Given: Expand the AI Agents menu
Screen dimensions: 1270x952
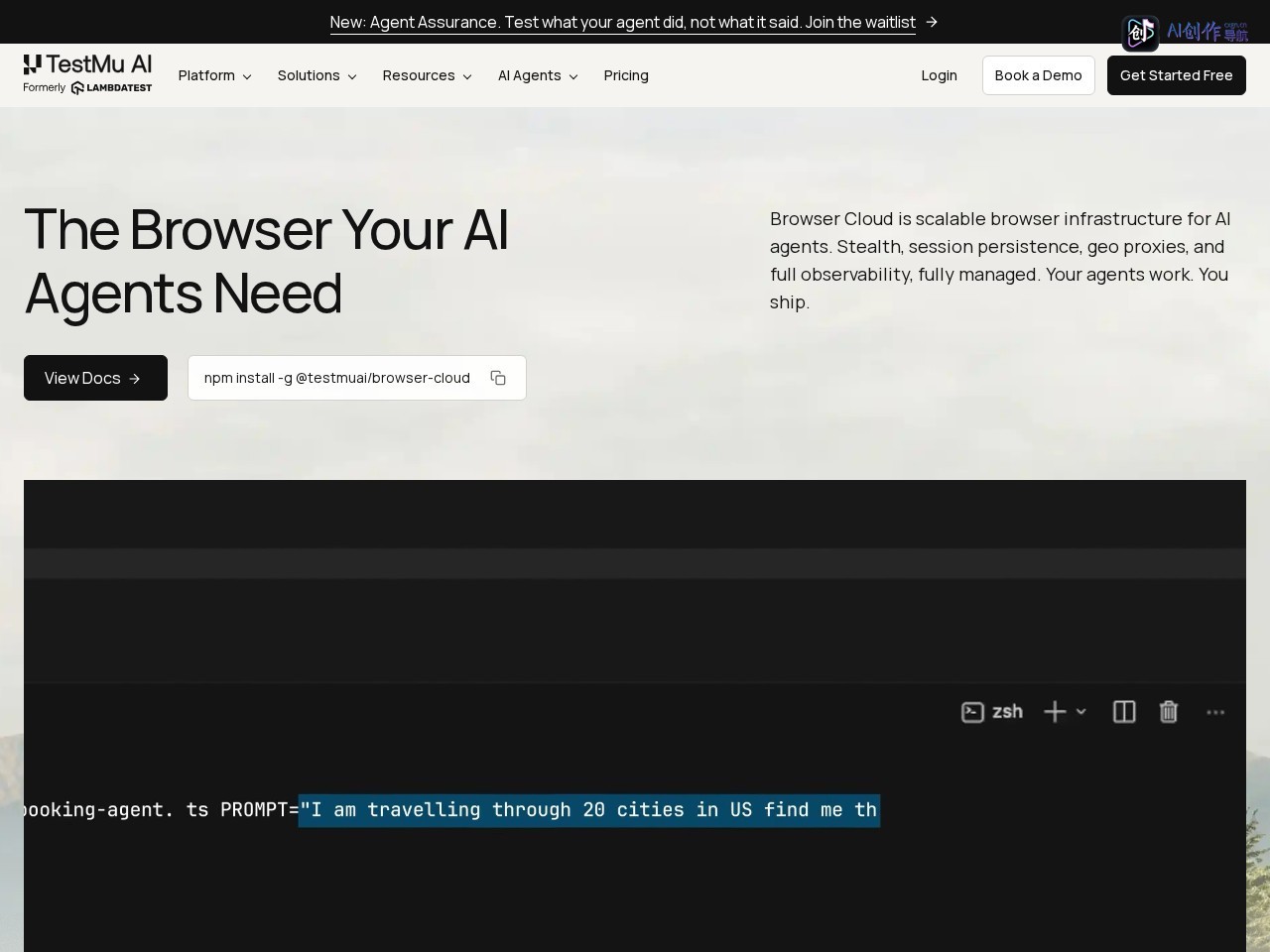Looking at the screenshot, I should [x=538, y=75].
